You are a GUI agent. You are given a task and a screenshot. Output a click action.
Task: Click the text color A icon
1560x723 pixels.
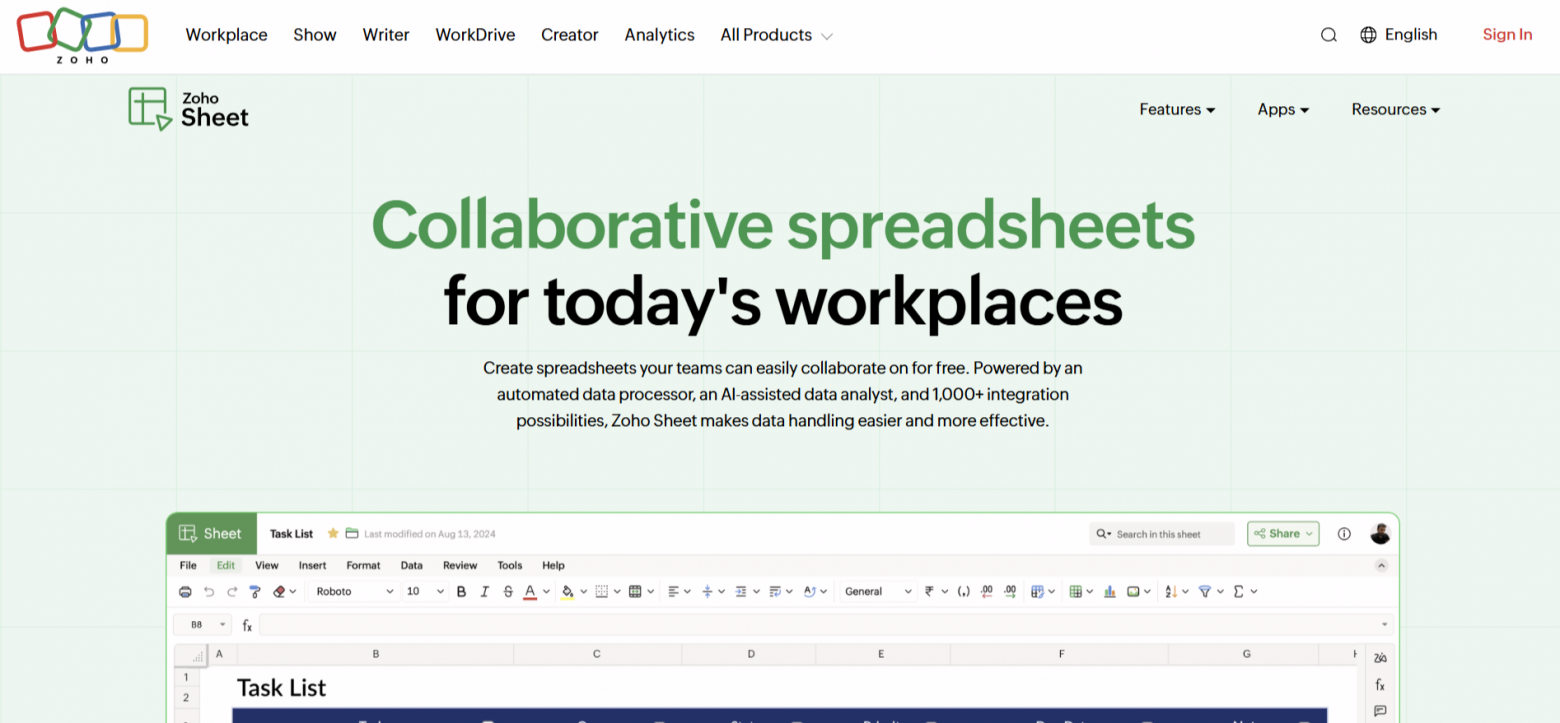530,592
